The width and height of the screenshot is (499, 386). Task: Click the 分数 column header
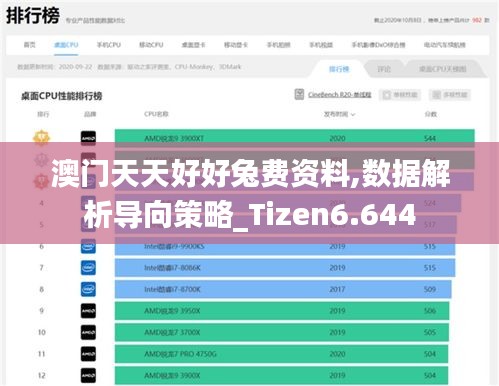[x=430, y=114]
